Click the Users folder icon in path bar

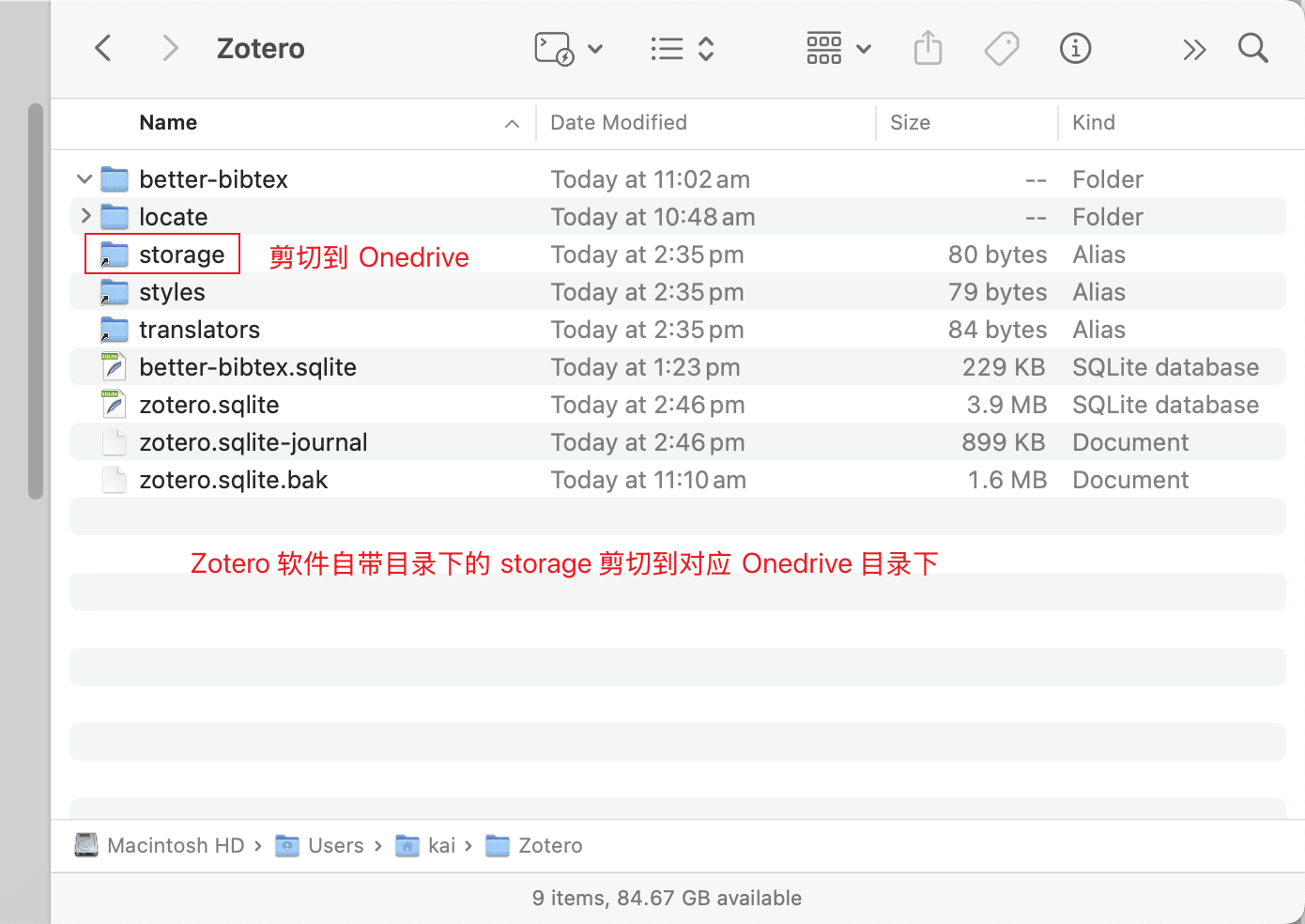tap(287, 845)
